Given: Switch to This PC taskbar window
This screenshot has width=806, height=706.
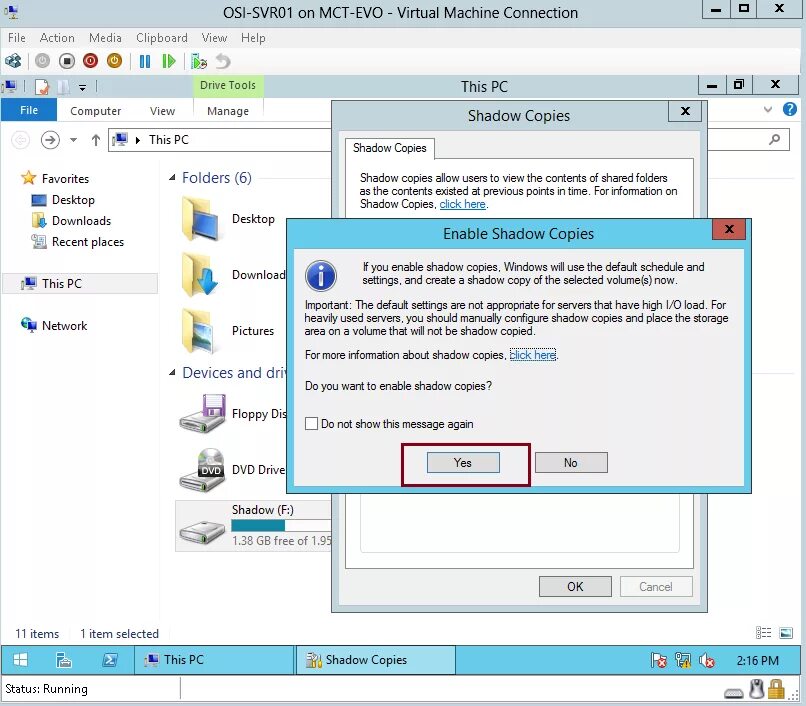Looking at the screenshot, I should (214, 660).
